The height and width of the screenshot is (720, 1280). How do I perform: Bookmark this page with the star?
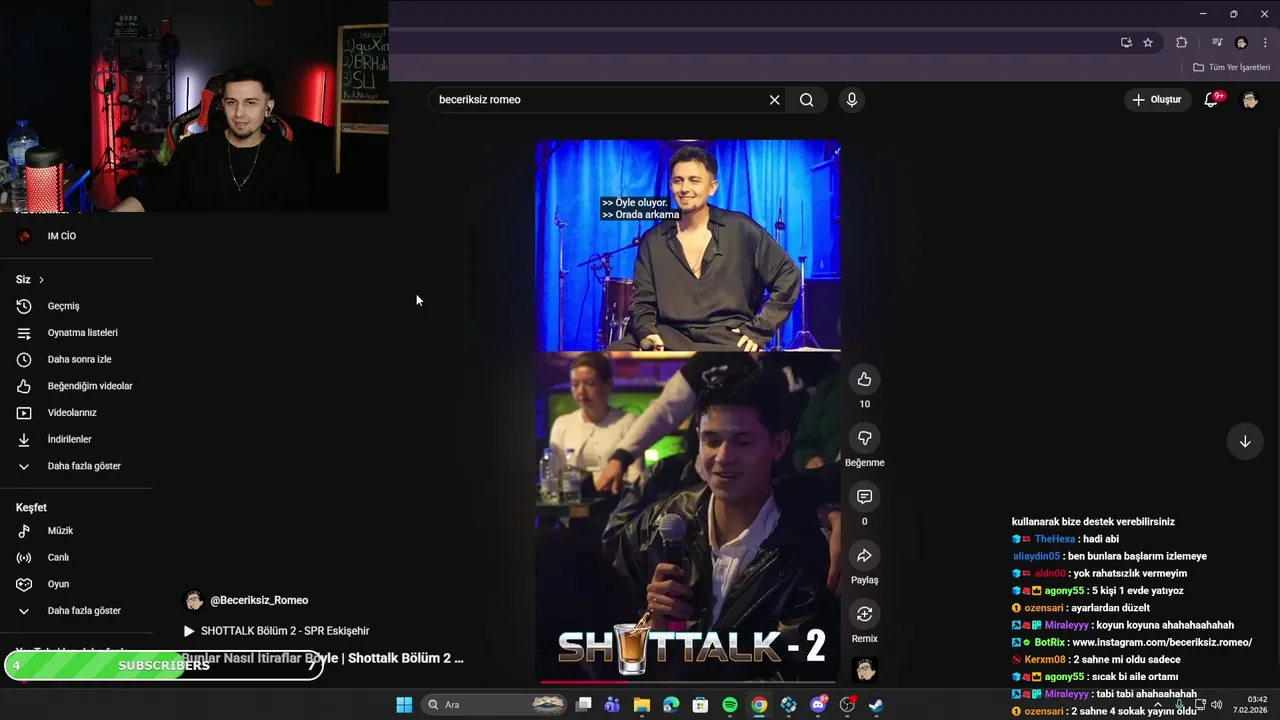pyautogui.click(x=1148, y=42)
